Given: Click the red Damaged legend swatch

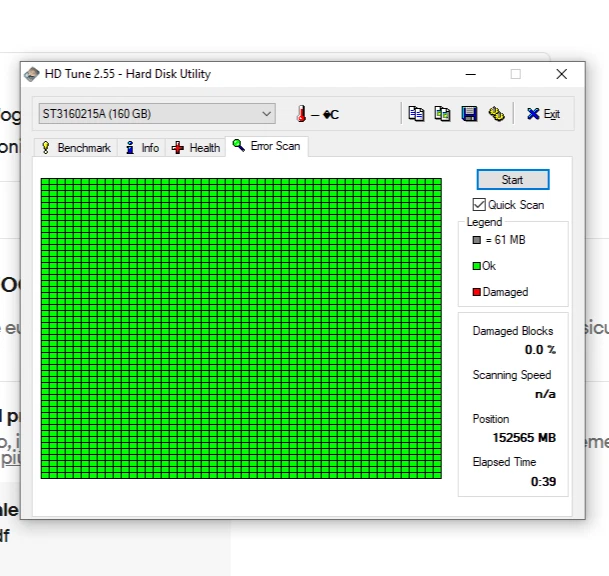Looking at the screenshot, I should point(477,292).
